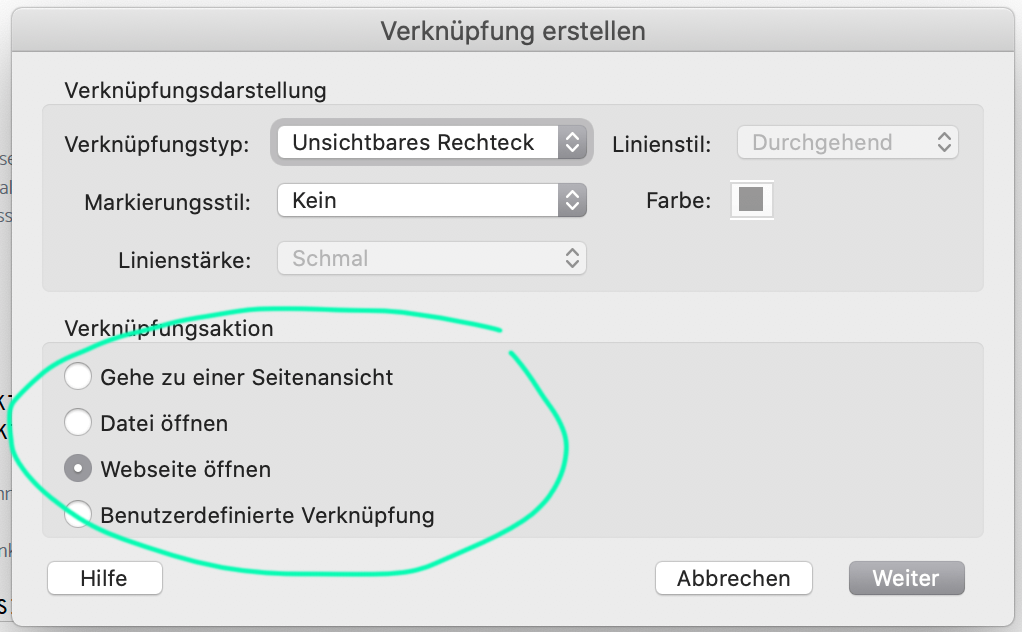
Task: Click the Linienstärke chevron arrows
Action: tap(572, 258)
